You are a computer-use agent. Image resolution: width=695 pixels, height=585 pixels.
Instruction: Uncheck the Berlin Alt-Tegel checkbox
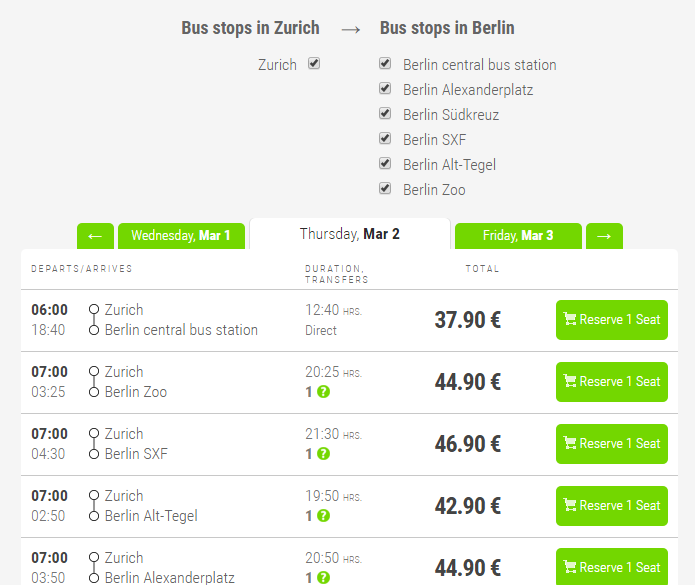[385, 164]
